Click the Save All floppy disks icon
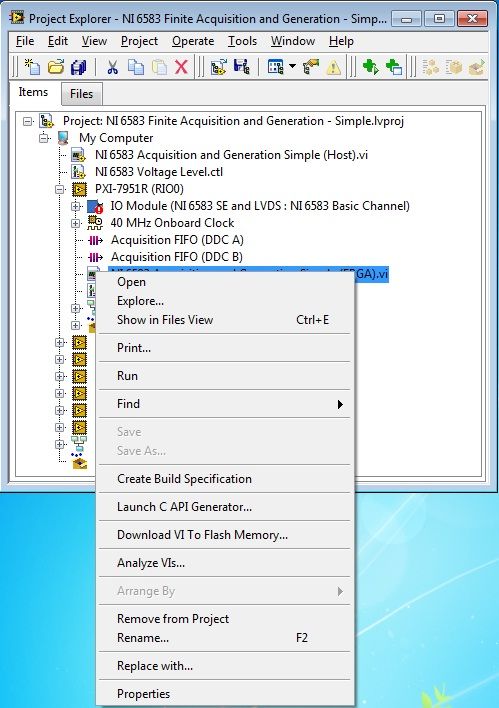 pyautogui.click(x=79, y=67)
